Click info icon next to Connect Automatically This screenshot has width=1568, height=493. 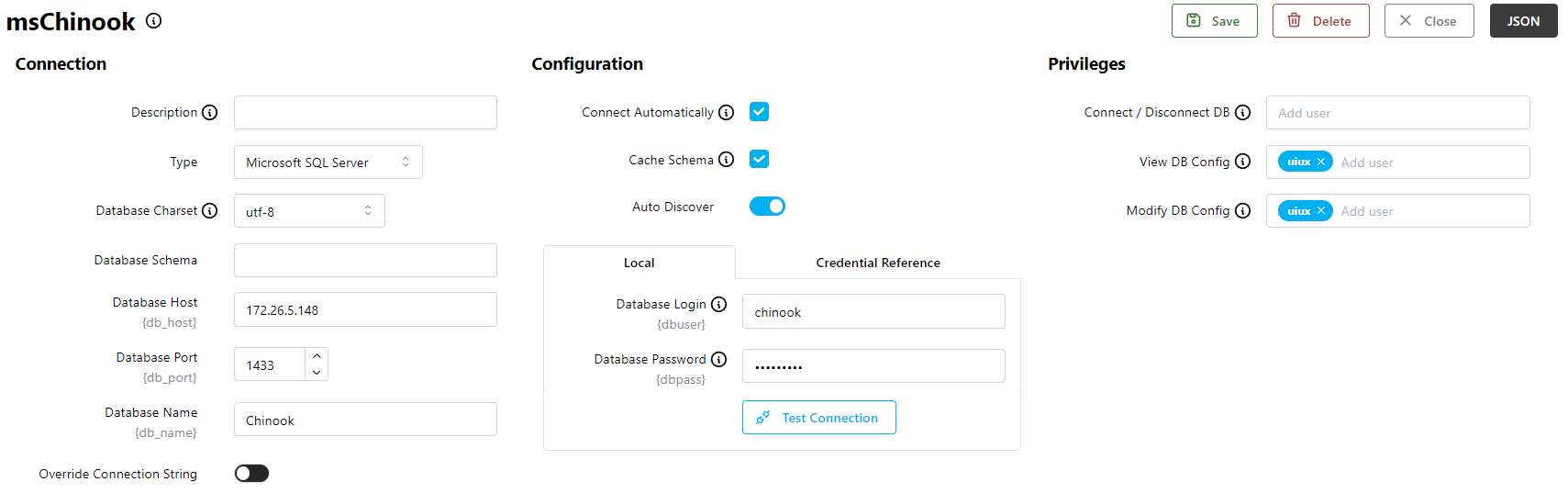coord(727,112)
